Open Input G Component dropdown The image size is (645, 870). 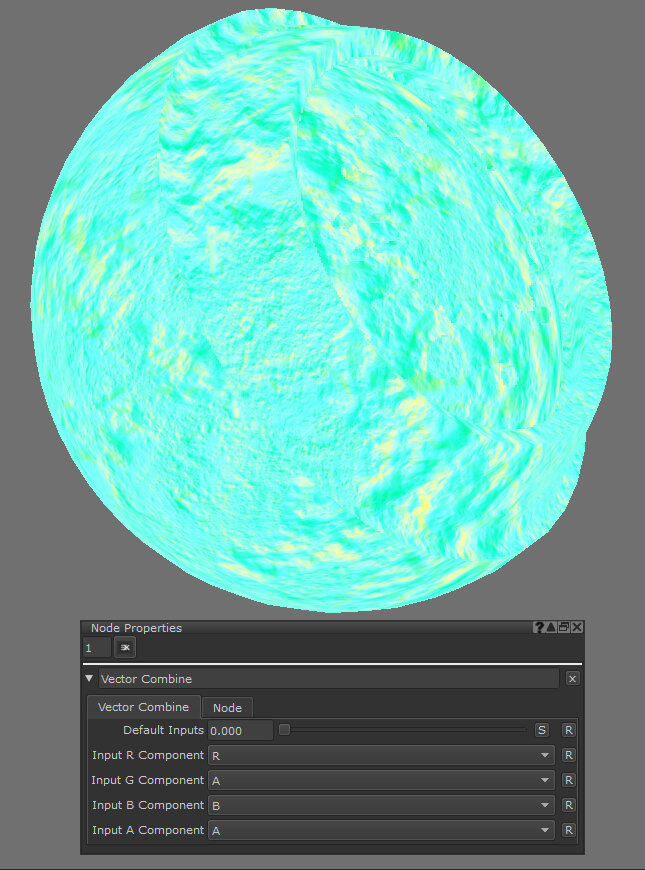[x=381, y=780]
